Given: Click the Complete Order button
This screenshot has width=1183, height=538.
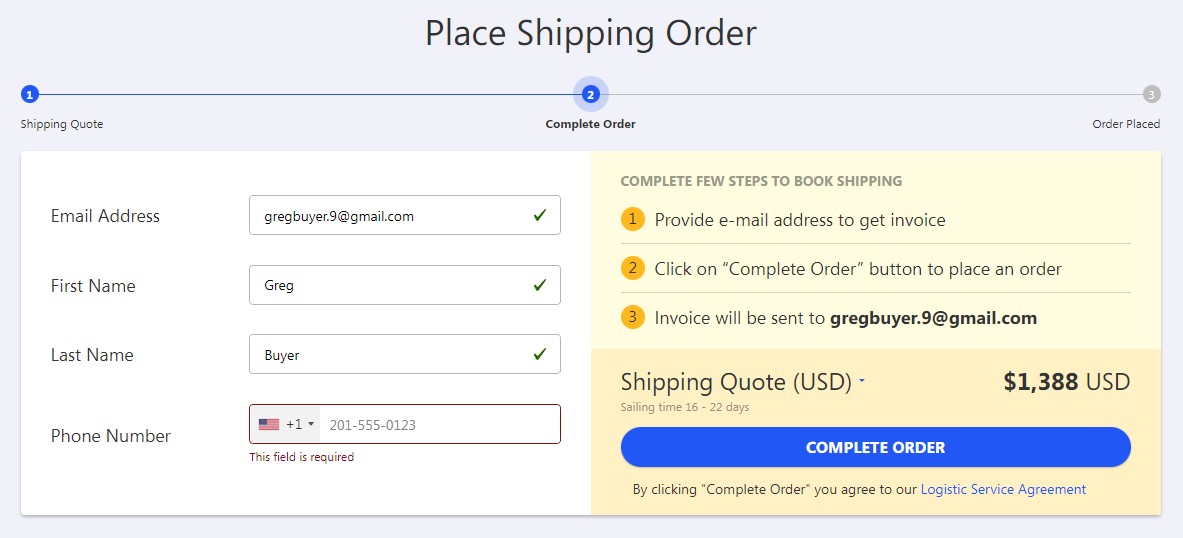Looking at the screenshot, I should click(875, 447).
